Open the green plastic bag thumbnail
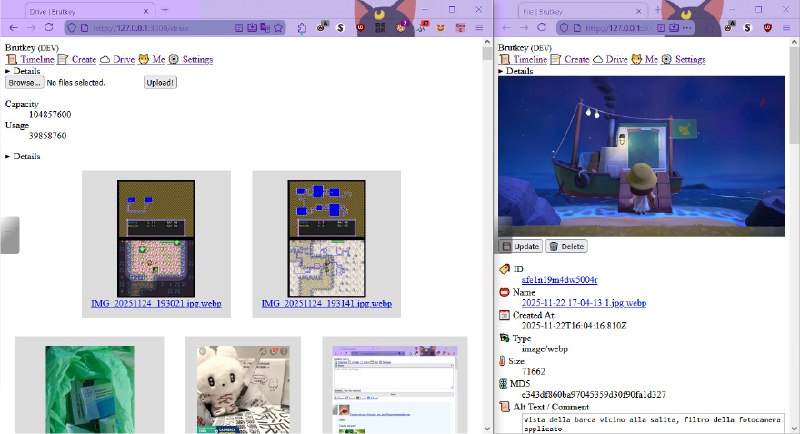The image size is (800, 434). pos(90,390)
